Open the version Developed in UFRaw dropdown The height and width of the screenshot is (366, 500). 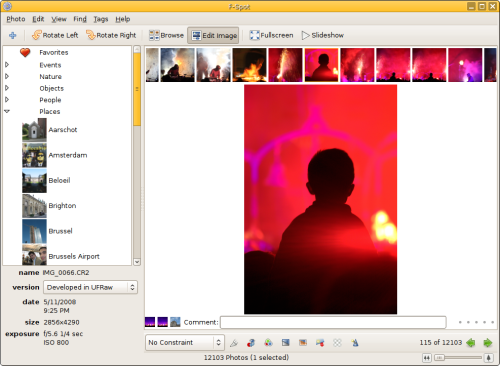90,287
